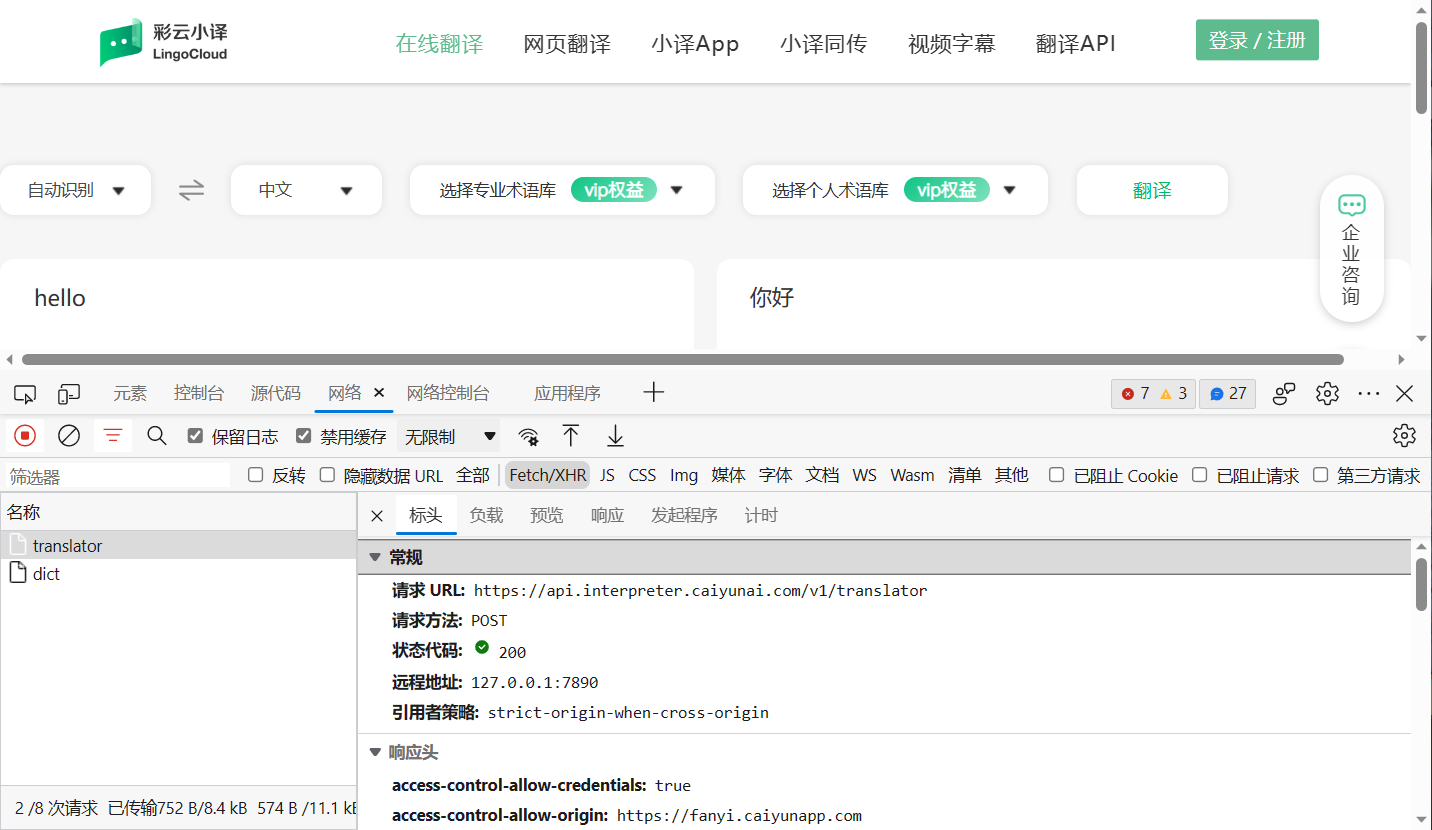Enable 隐藏数据 URL checkbox

pos(327,475)
